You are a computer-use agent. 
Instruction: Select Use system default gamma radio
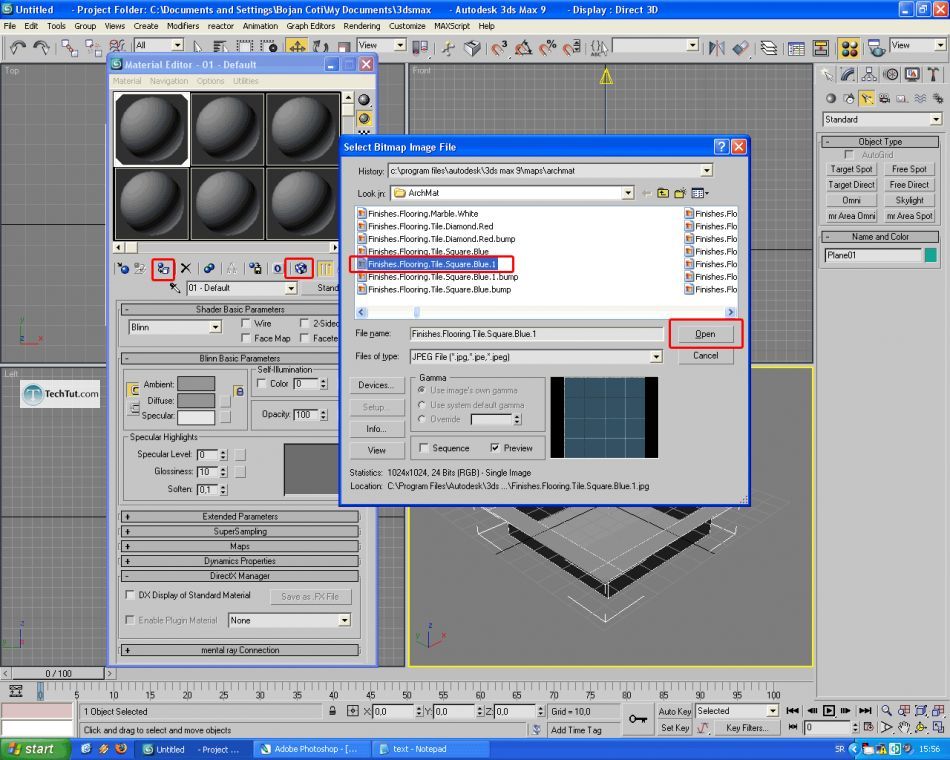422,405
